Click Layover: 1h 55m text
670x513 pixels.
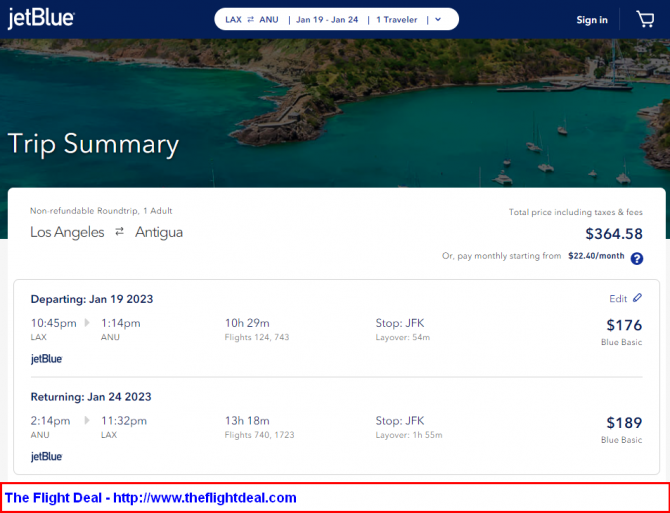[x=409, y=435]
